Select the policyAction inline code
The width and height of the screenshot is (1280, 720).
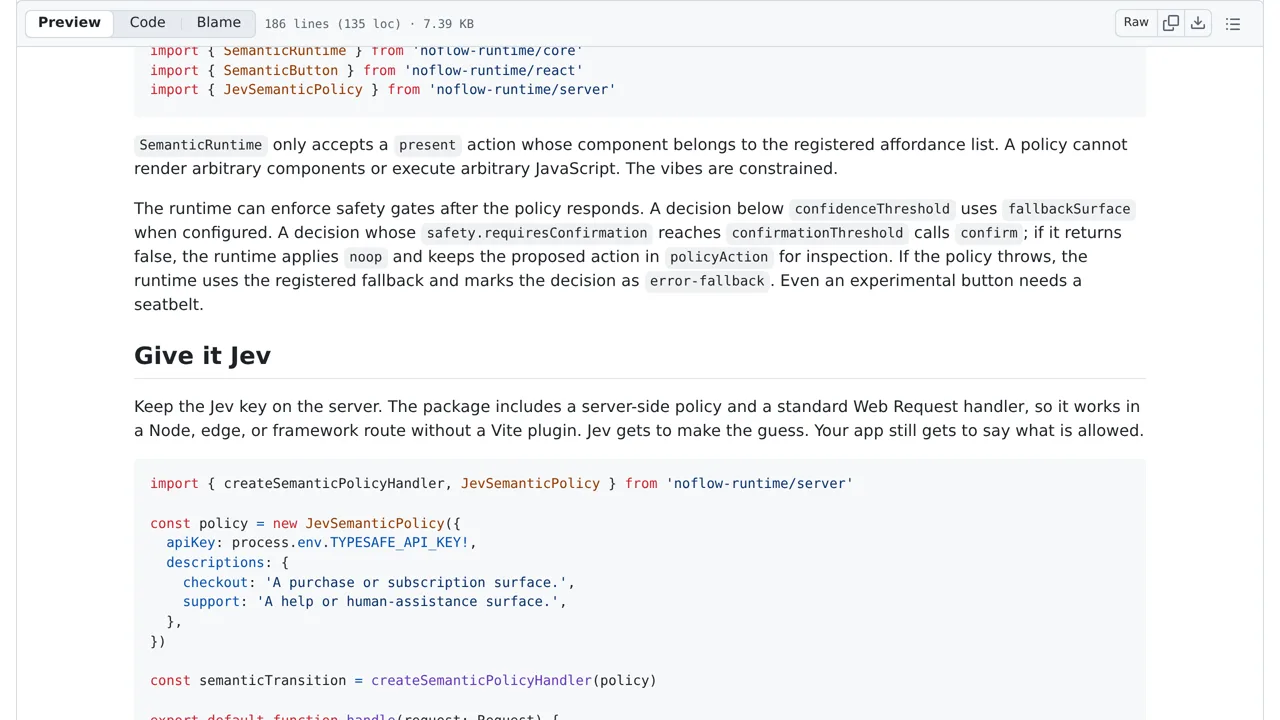coord(719,257)
